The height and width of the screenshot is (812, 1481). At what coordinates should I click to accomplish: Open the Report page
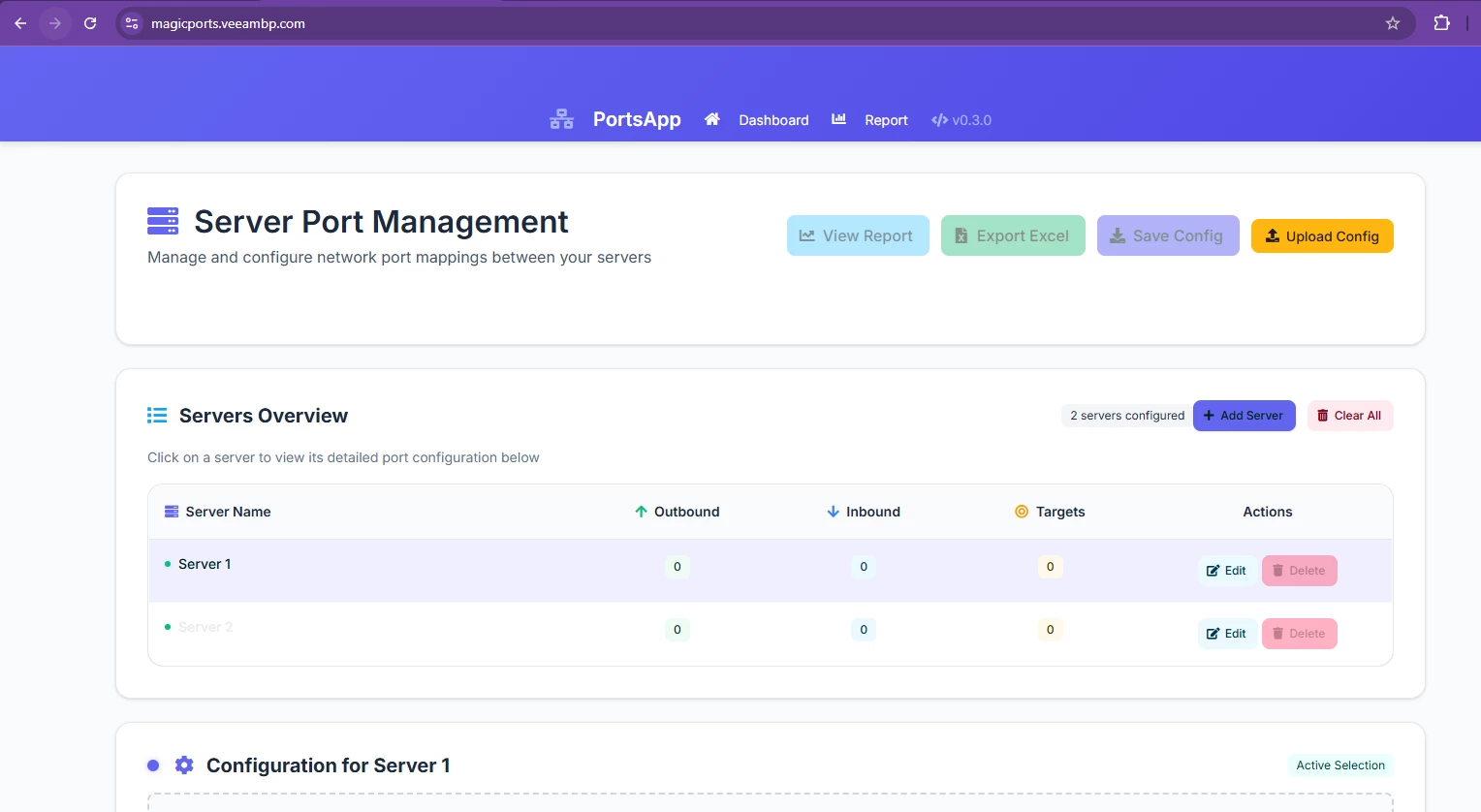coord(886,120)
